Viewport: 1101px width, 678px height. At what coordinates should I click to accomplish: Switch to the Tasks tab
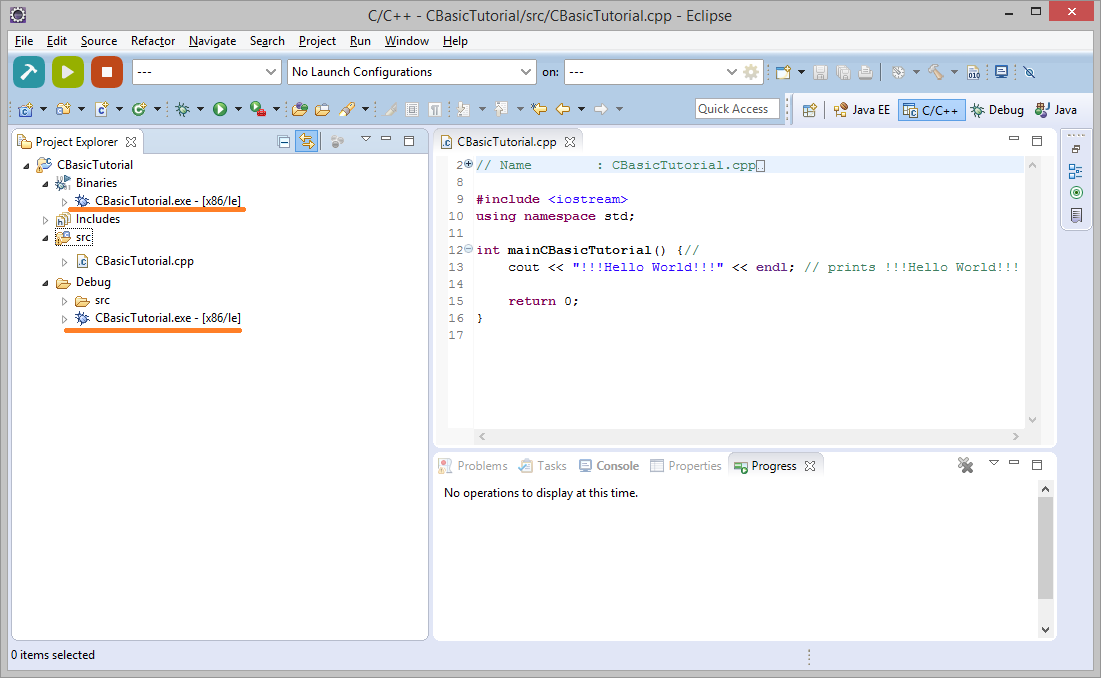(x=543, y=466)
